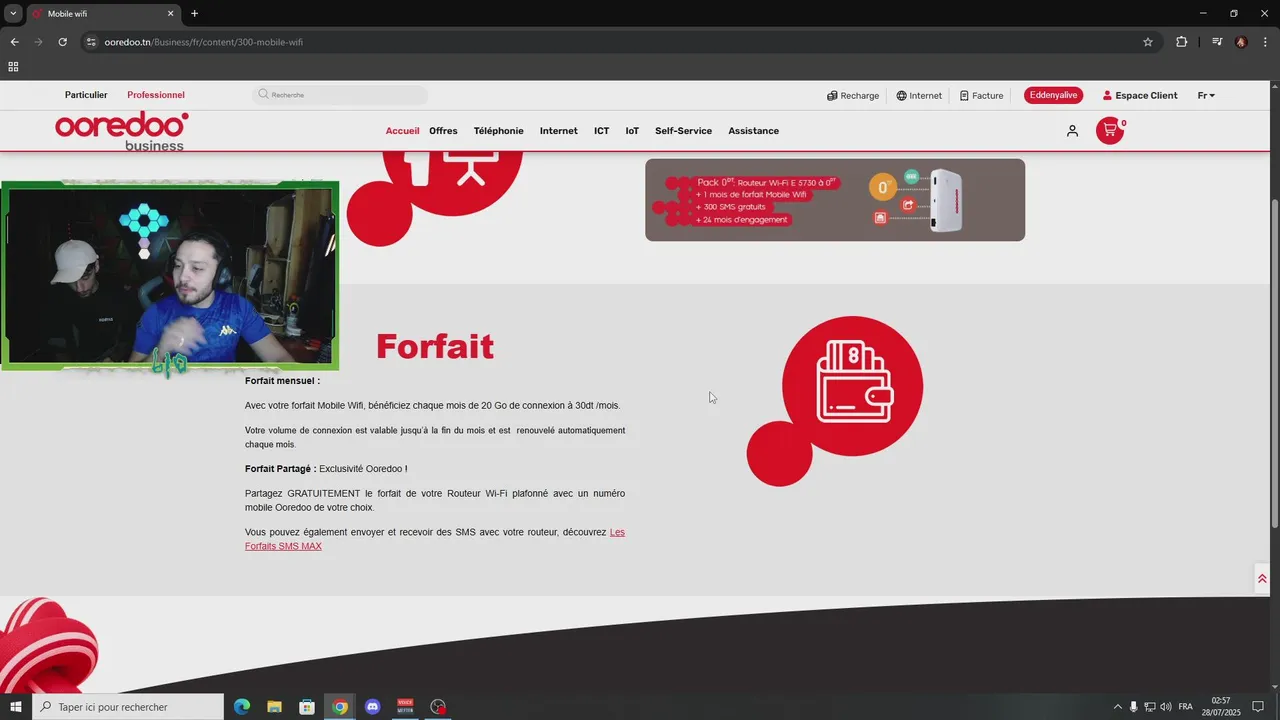The image size is (1280, 720).
Task: Open the Voicemeeter taskbar app
Action: [x=405, y=707]
